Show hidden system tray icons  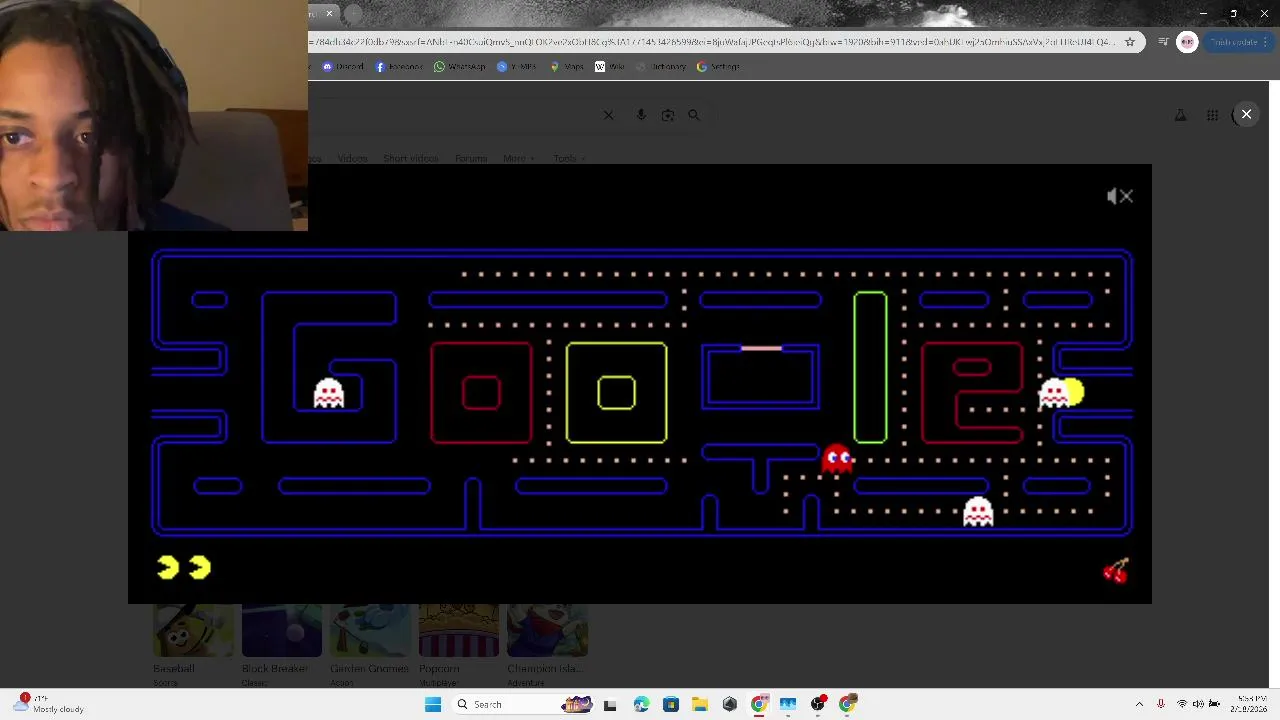1139,704
